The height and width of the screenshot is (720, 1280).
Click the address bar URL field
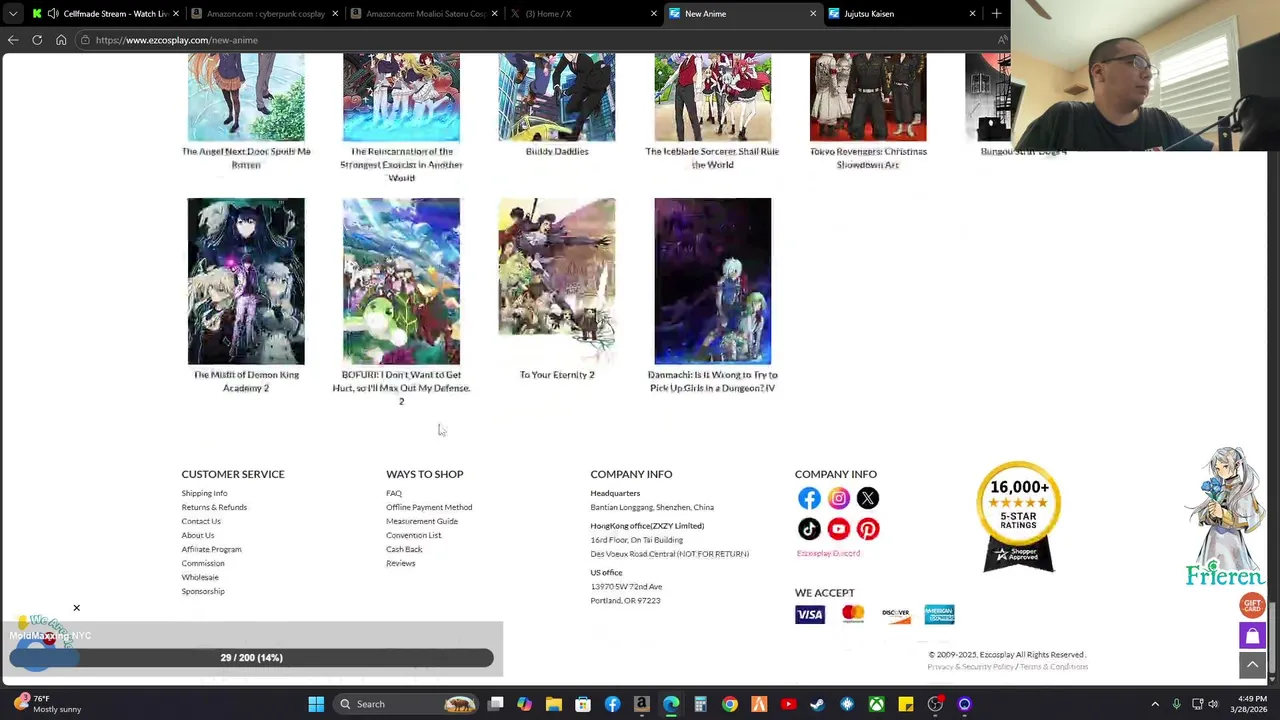pyautogui.click(x=540, y=40)
